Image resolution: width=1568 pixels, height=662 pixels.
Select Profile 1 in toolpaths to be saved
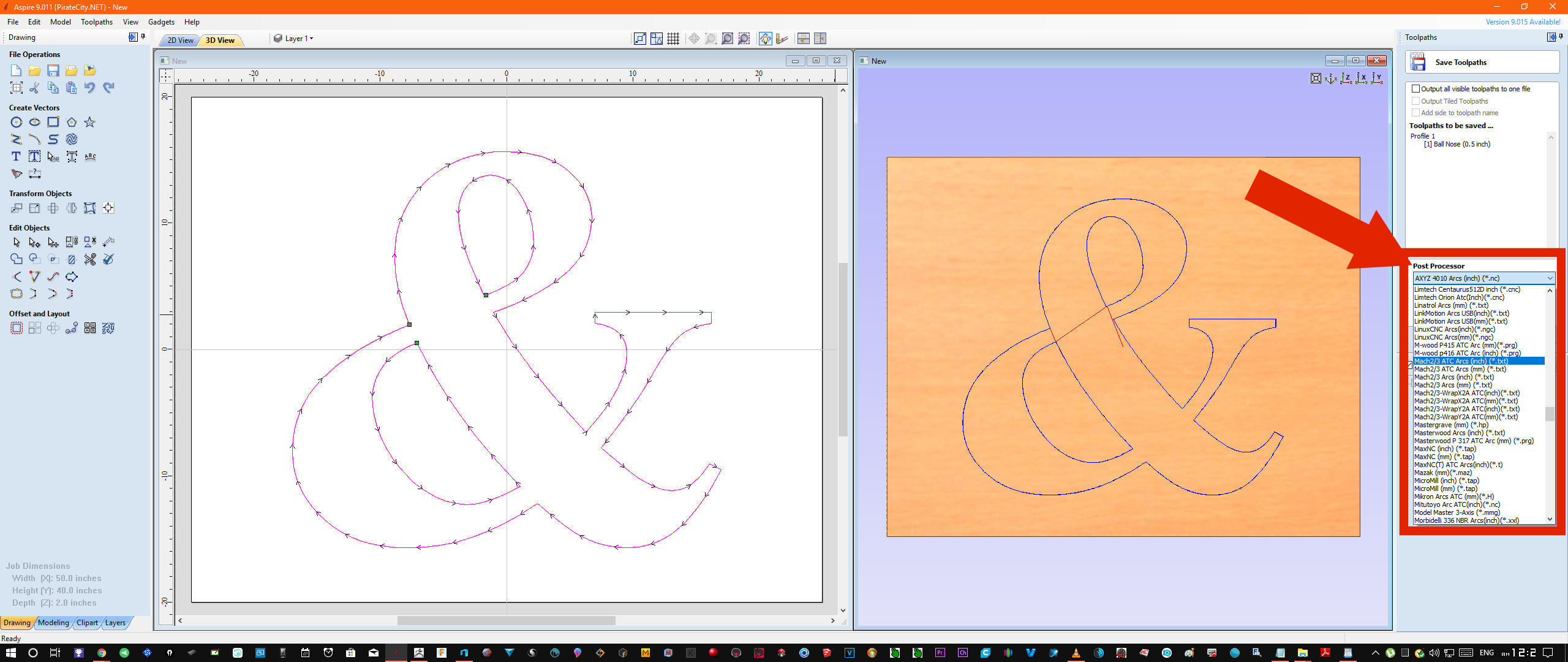(1422, 136)
